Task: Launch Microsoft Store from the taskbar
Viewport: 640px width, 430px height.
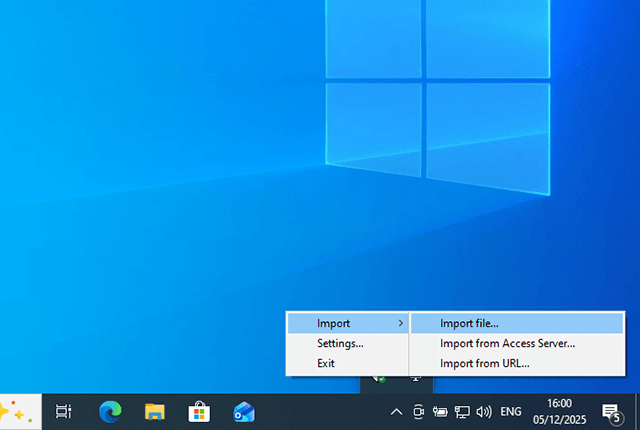Action: click(x=199, y=411)
